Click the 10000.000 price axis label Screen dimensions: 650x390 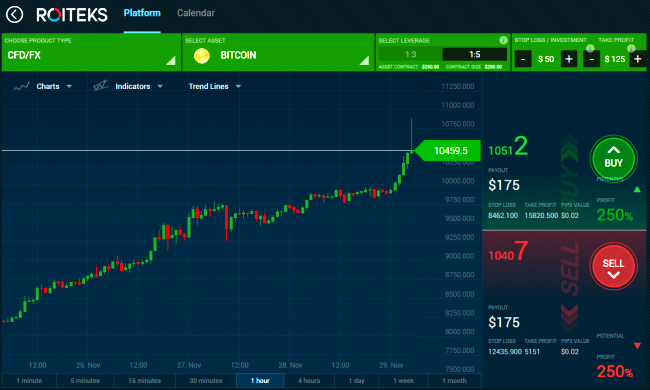458,181
